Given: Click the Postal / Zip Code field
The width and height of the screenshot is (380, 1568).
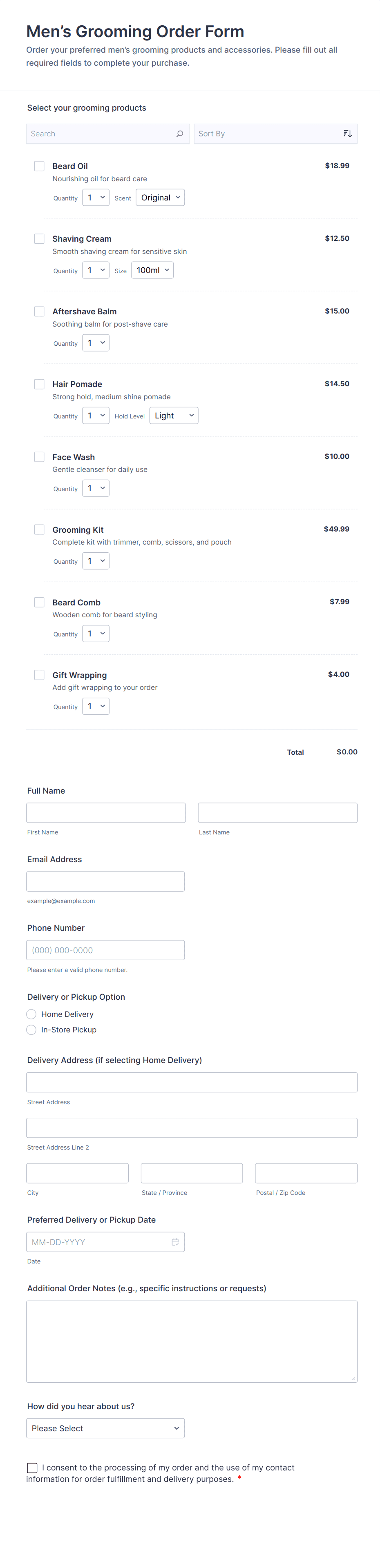Looking at the screenshot, I should tap(306, 1173).
